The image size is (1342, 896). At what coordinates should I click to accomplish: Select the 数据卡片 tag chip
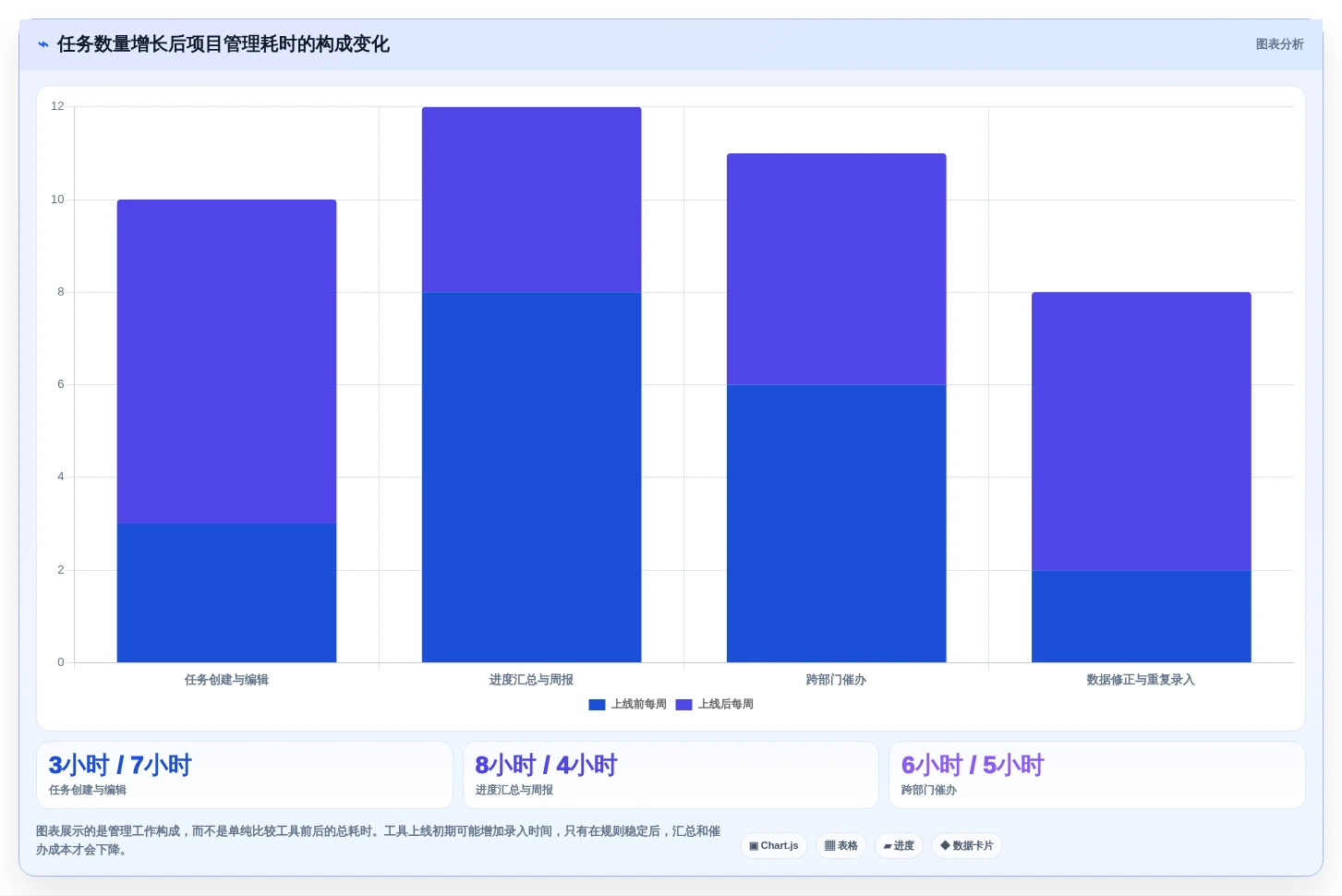(967, 845)
